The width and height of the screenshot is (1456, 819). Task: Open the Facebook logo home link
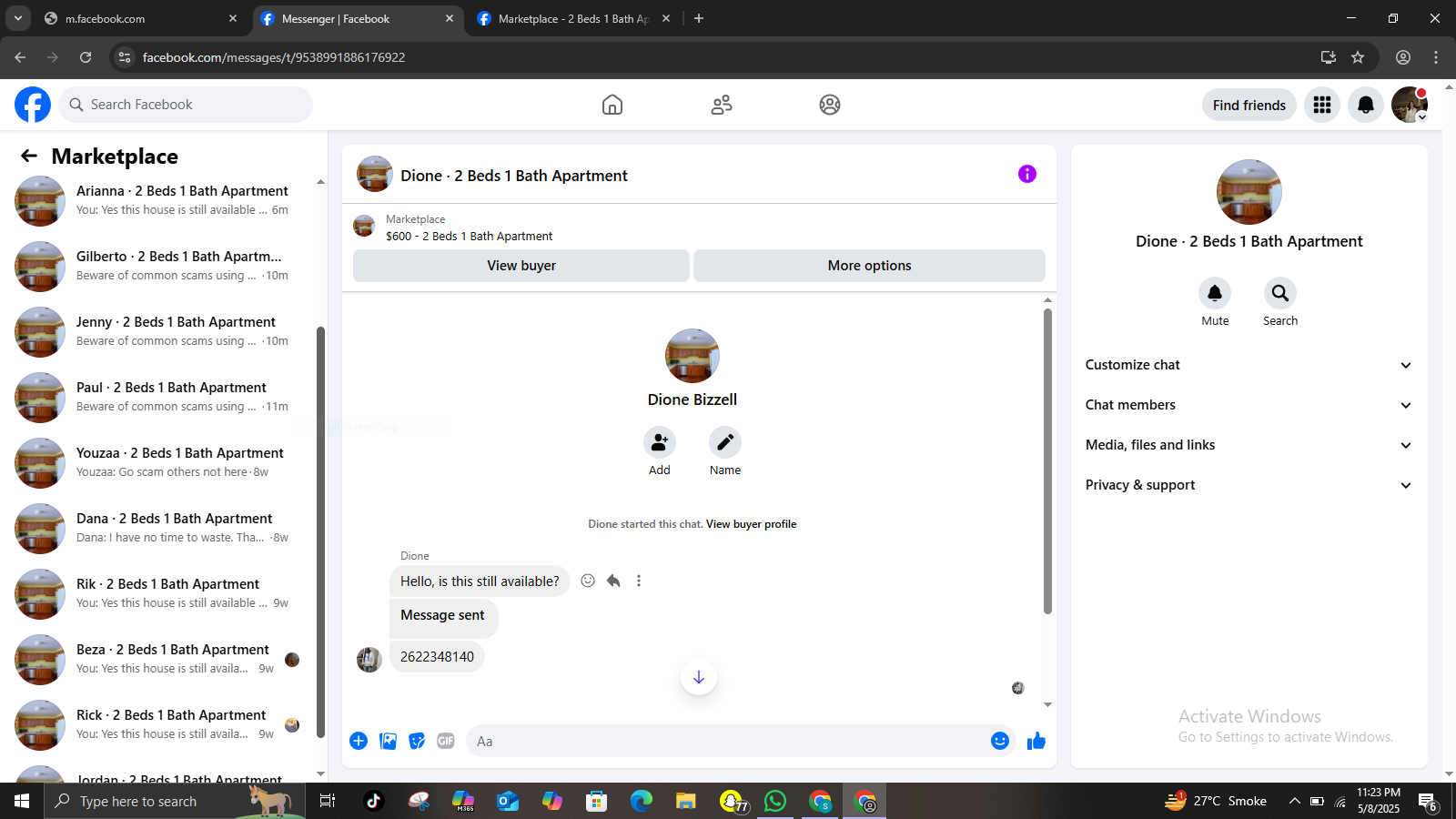pos(33,105)
